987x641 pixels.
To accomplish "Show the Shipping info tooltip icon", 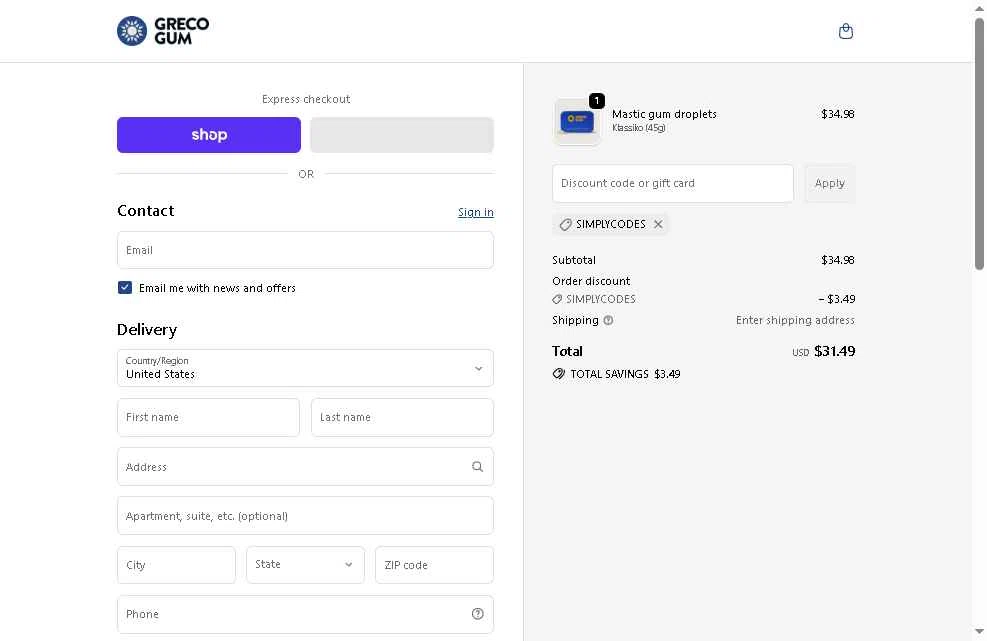I will pyautogui.click(x=608, y=320).
